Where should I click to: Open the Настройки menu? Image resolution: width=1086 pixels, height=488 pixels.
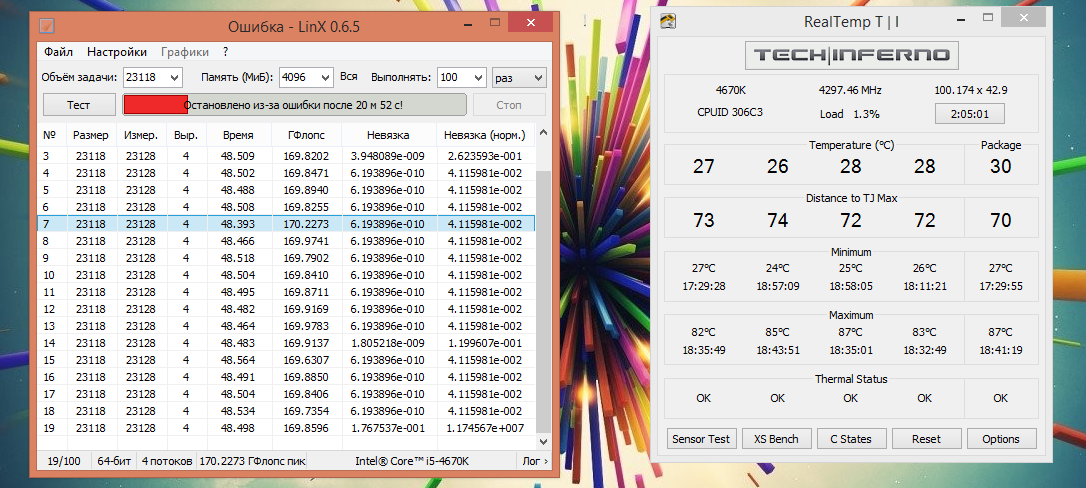(x=117, y=52)
